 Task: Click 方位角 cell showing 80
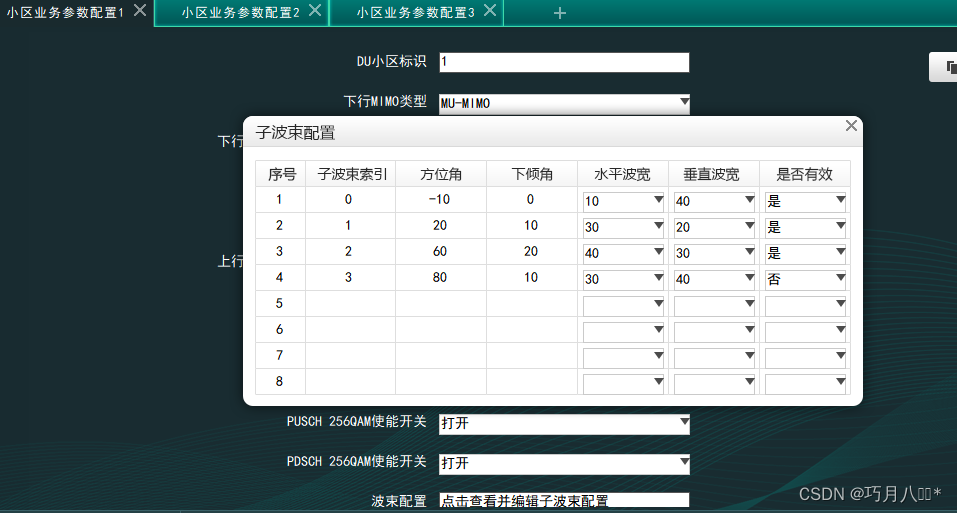tap(441, 278)
